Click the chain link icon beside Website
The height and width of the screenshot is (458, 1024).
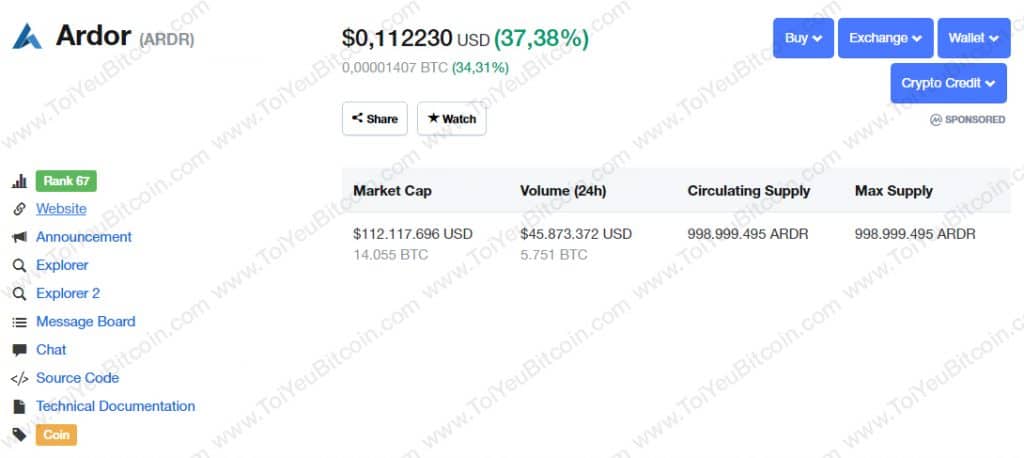(19, 209)
